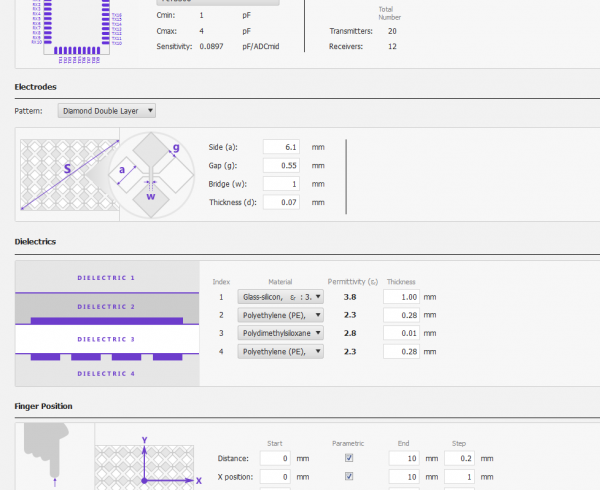Click Dielectric 1 thickness field 1.00
Screen dimensions: 600x490
pos(401,297)
